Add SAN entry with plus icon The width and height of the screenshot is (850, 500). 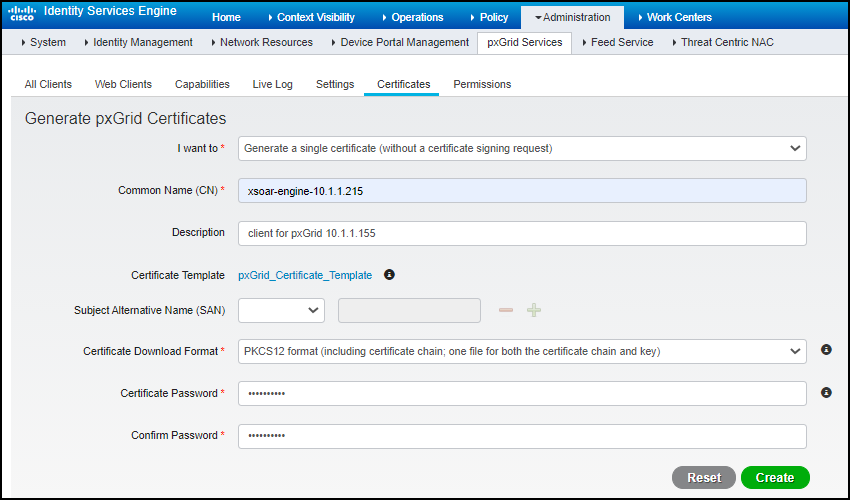(x=534, y=310)
